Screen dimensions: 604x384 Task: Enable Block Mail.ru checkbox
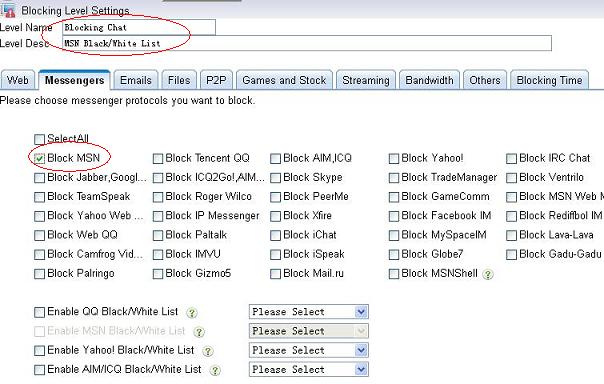[x=275, y=274]
